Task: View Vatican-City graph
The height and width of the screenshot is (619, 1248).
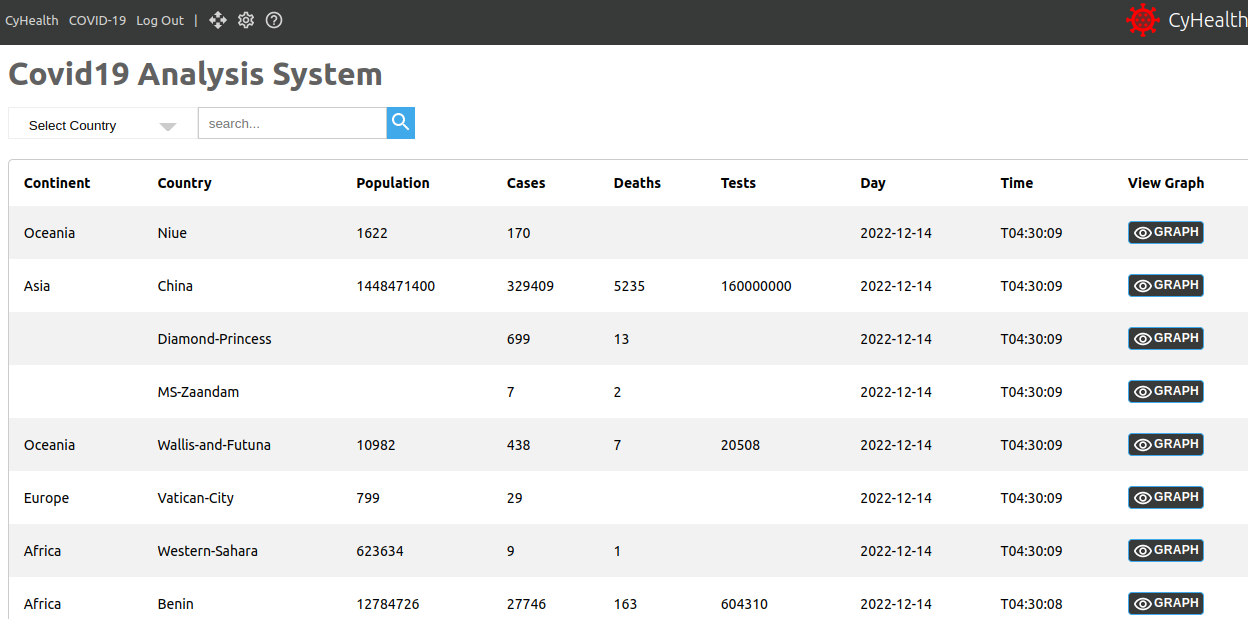Action: 1165,498
